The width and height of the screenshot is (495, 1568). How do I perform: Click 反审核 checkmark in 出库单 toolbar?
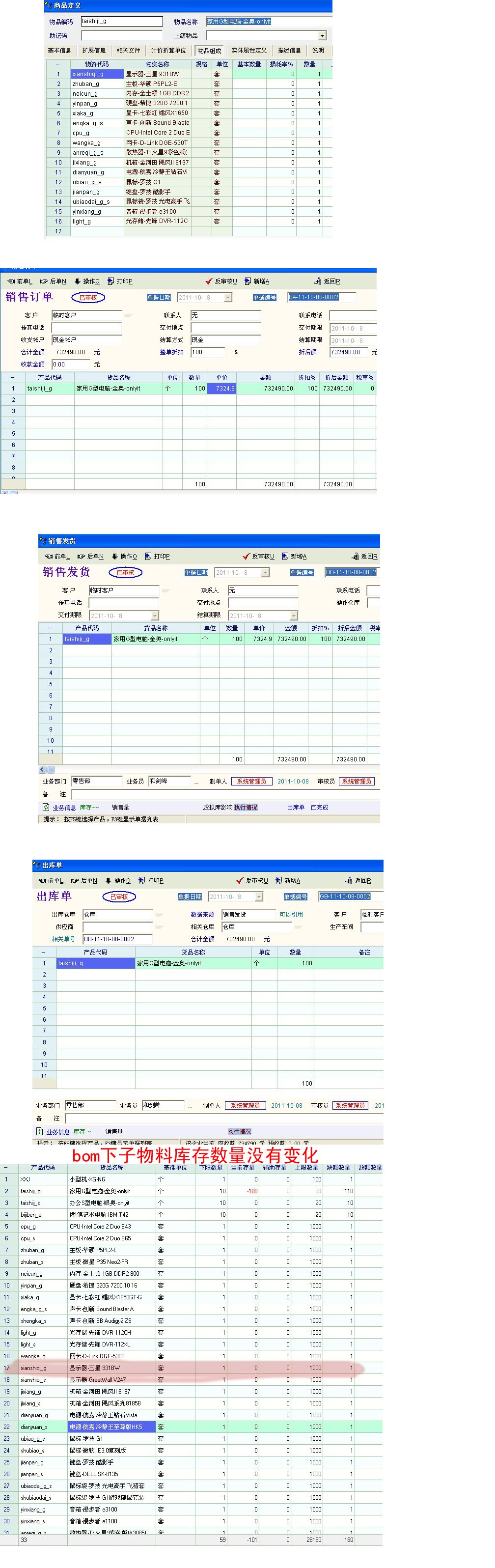click(240, 880)
